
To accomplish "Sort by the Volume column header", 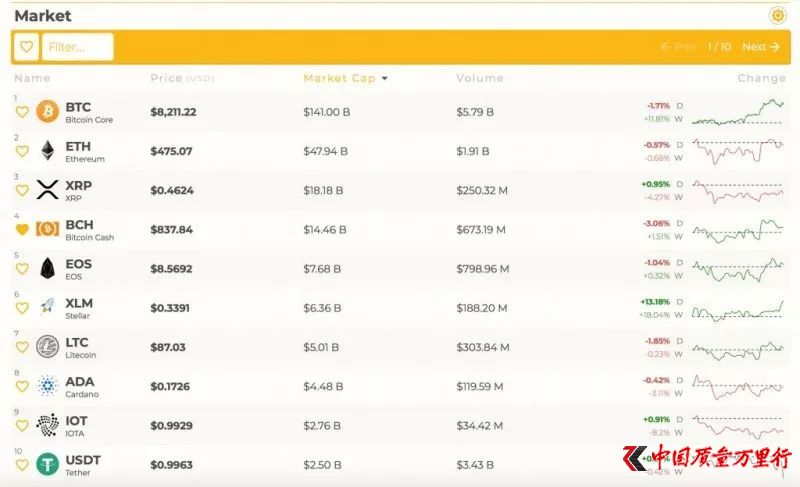I will (480, 78).
